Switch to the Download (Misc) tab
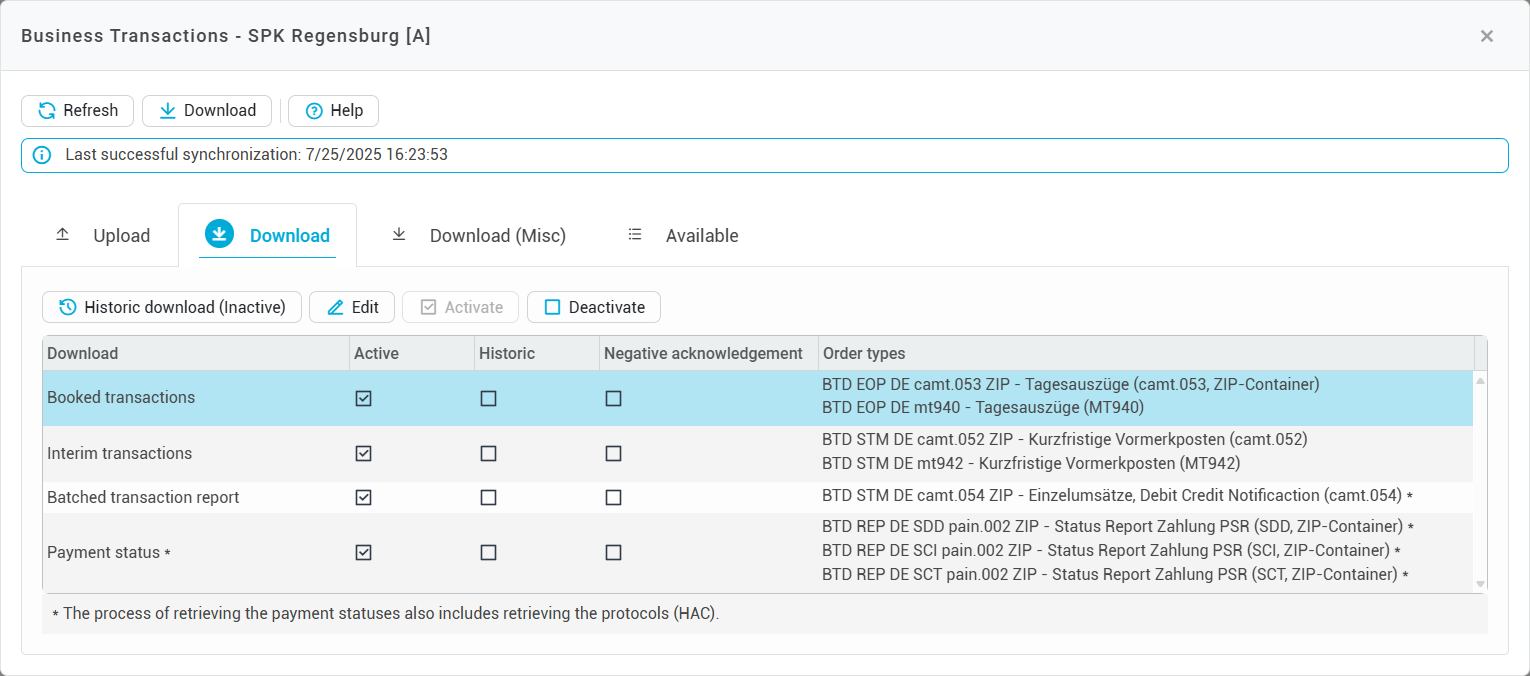This screenshot has height=676, width=1530. click(478, 236)
